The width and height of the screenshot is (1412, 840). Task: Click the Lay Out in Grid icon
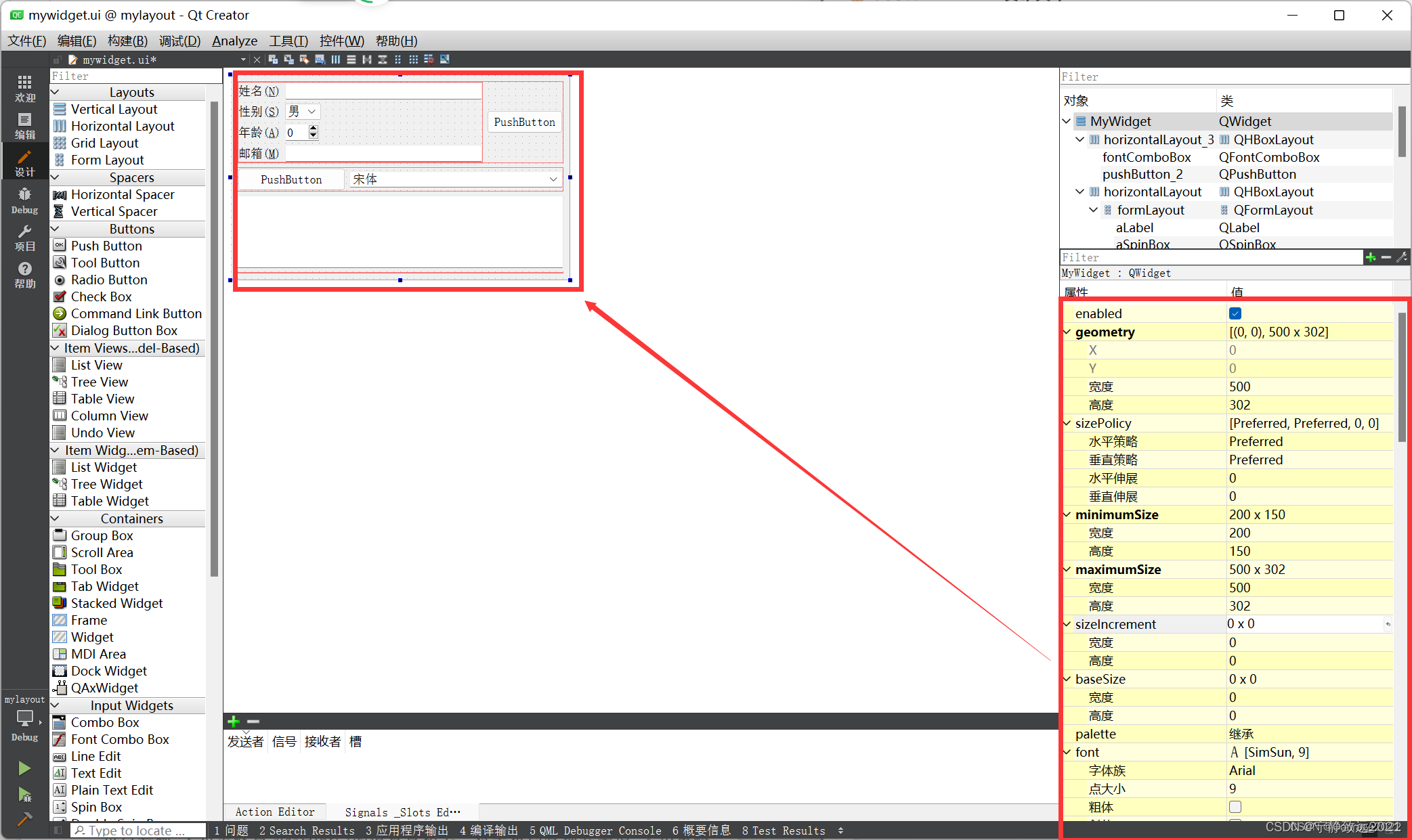pos(413,60)
